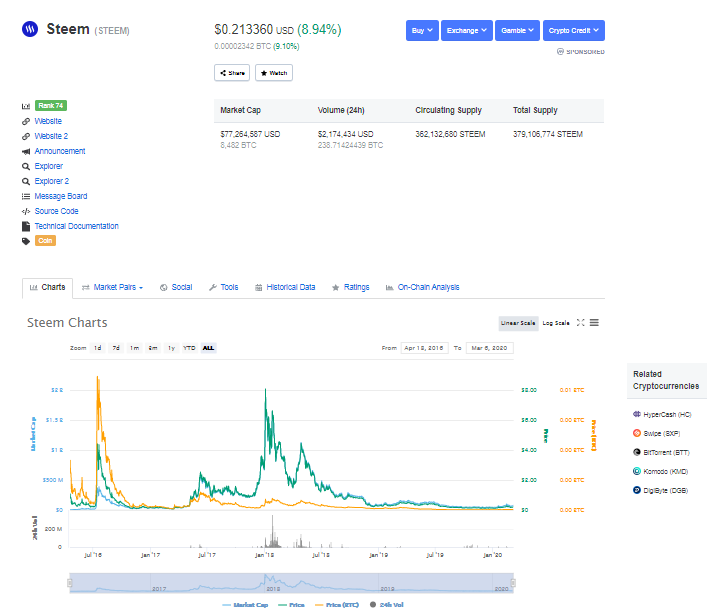Image resolution: width=719 pixels, height=614 pixels.
Task: Open DigiByte (DGB) related cryptocurrency link
Action: click(666, 491)
